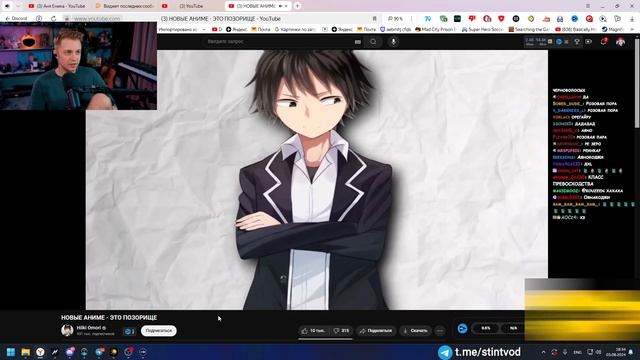640x360 pixels.
Task: Open the "(836) Basically H..." bookmark
Action: (576, 29)
